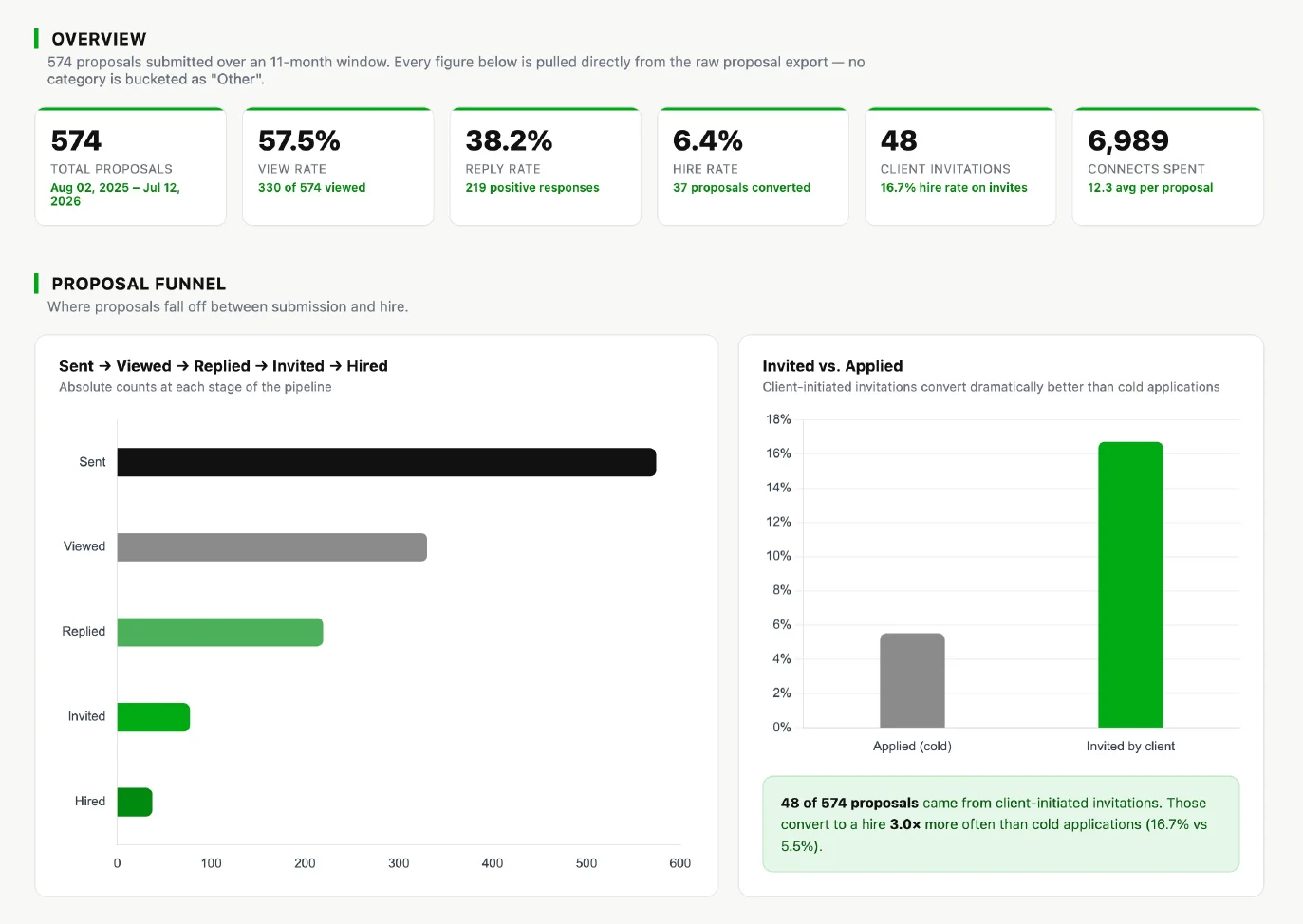
Task: Click the 'Hired' axis label
Action: [90, 802]
